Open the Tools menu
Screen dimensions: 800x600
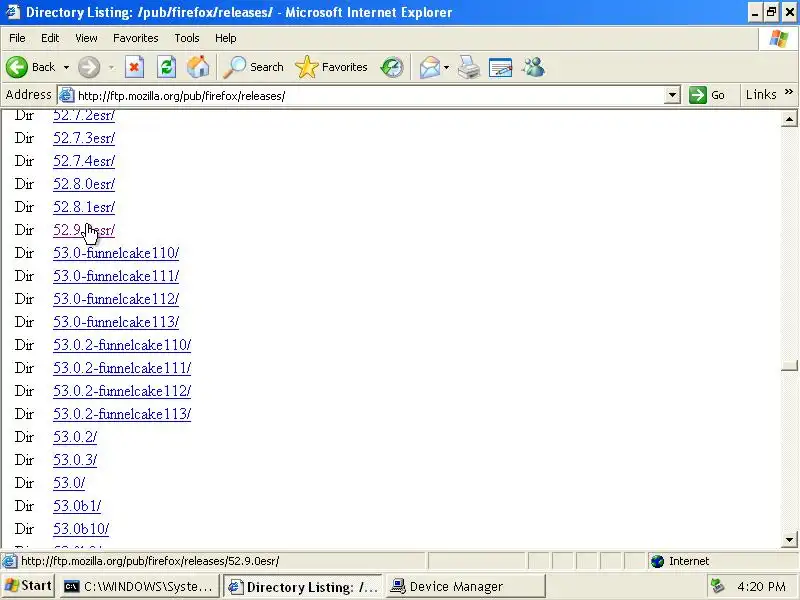187,38
